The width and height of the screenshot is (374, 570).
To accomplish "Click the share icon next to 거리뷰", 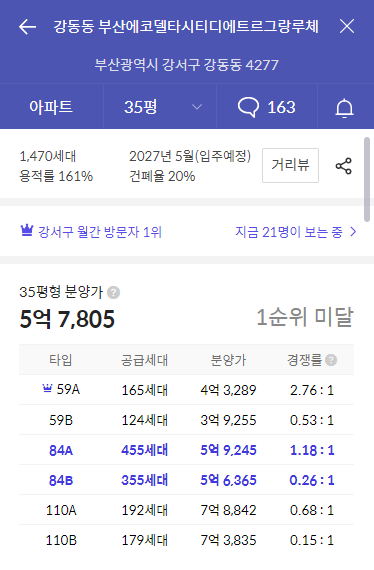I will pyautogui.click(x=343, y=166).
